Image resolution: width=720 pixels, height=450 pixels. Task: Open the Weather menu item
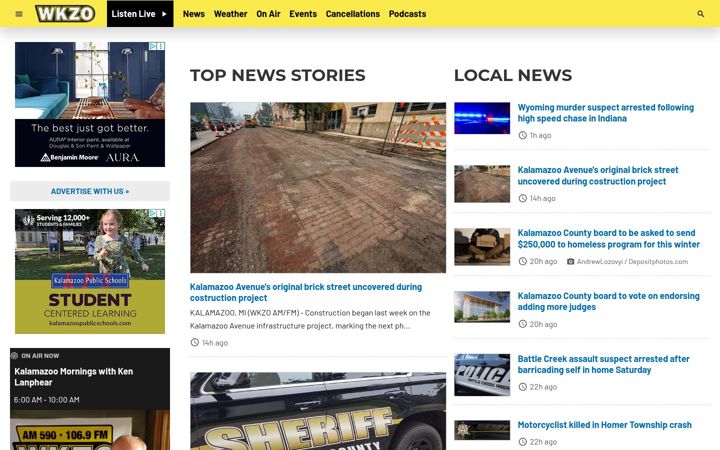point(231,14)
